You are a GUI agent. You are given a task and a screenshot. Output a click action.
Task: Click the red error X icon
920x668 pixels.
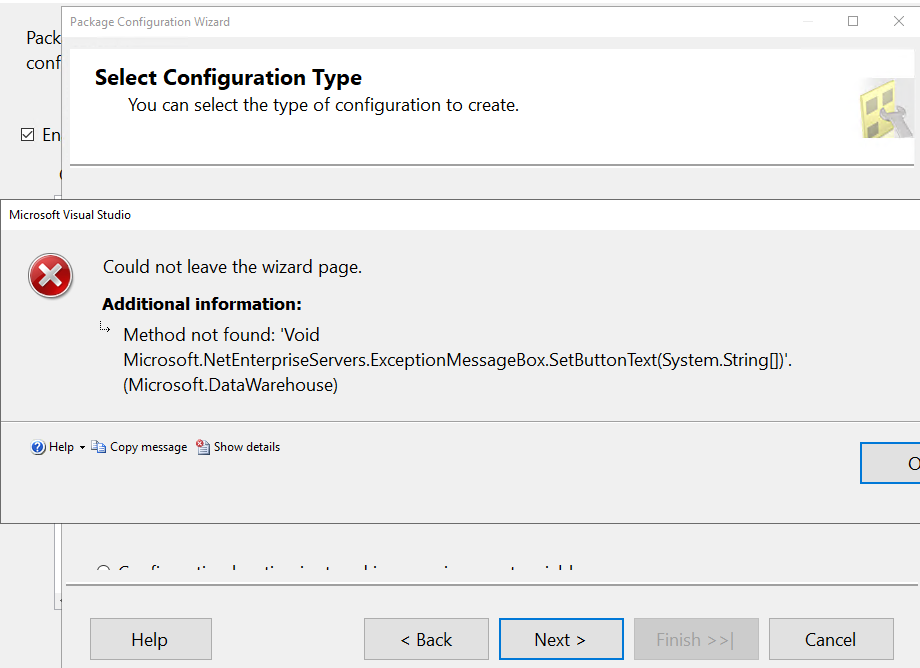[50, 274]
